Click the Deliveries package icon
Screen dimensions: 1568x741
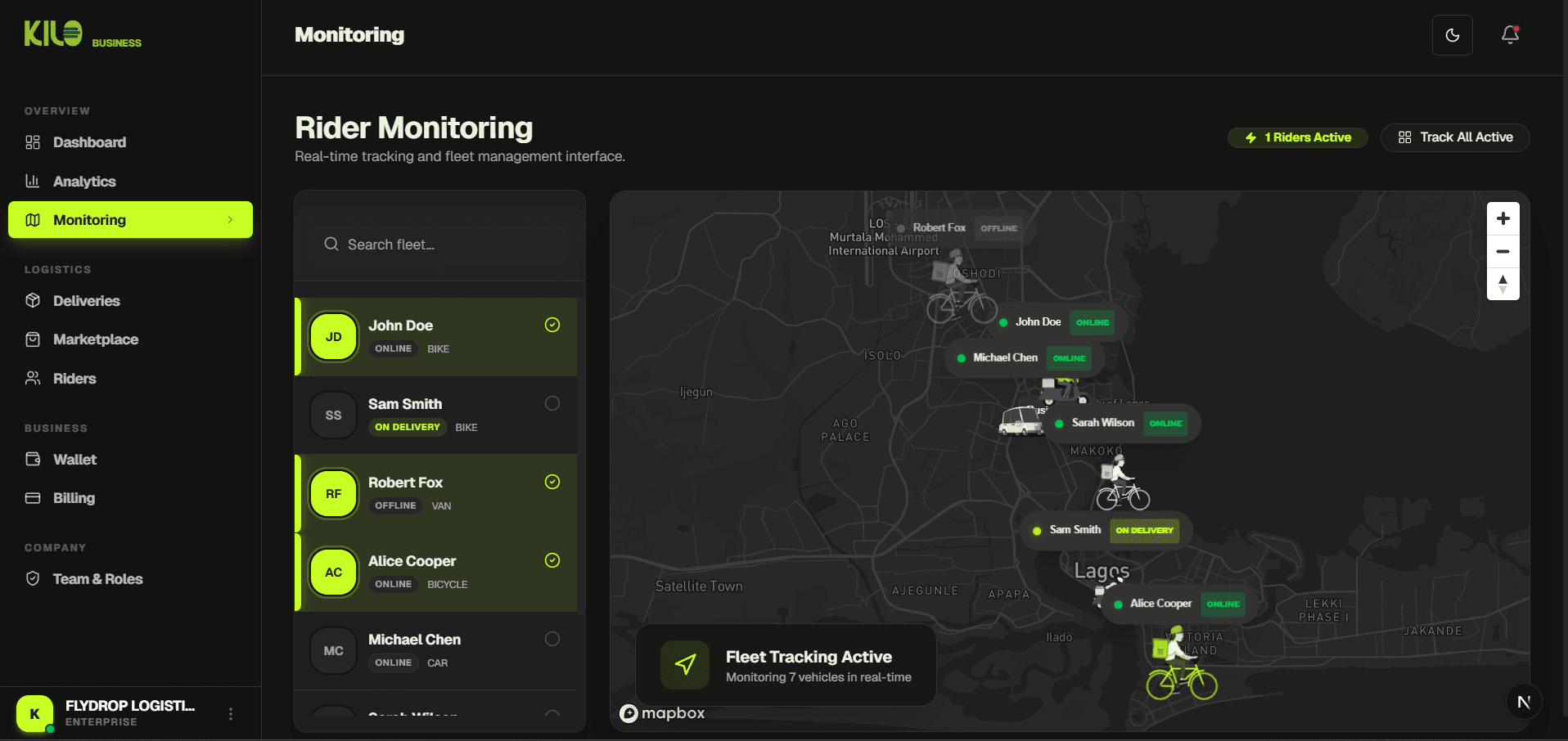point(33,301)
